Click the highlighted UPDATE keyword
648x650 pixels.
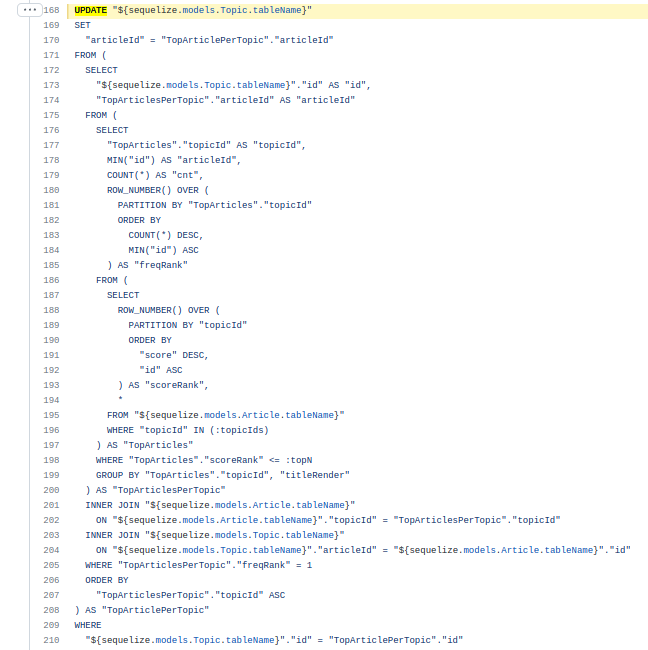click(90, 10)
